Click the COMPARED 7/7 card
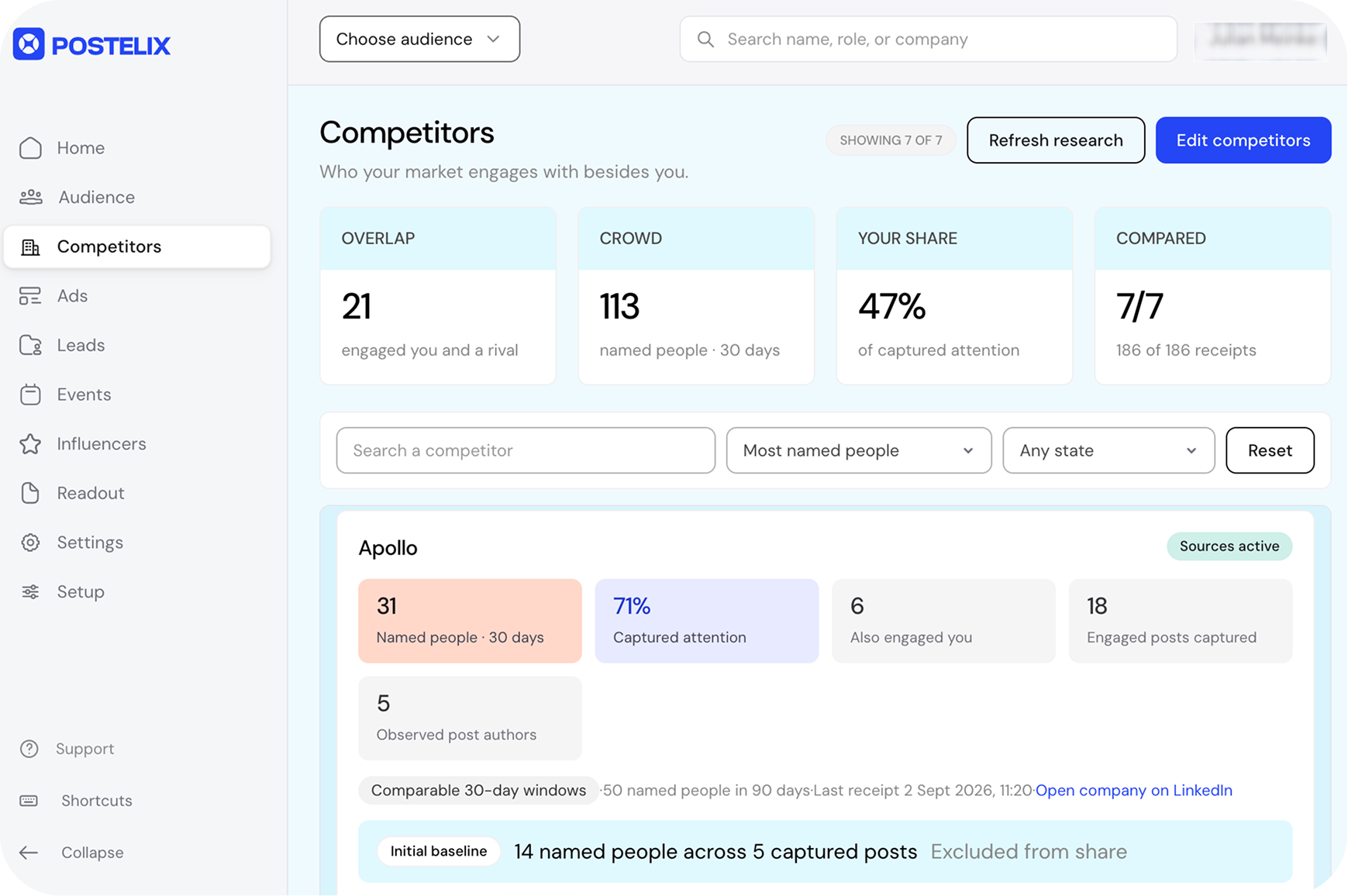The image size is (1348, 896). point(1212,295)
